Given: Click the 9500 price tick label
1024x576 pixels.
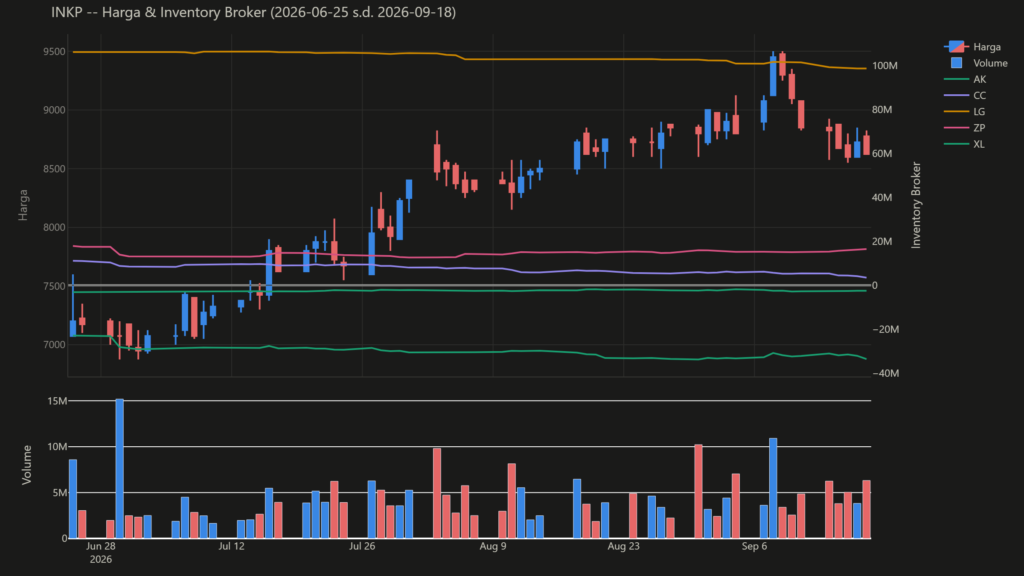Looking at the screenshot, I should pos(54,52).
